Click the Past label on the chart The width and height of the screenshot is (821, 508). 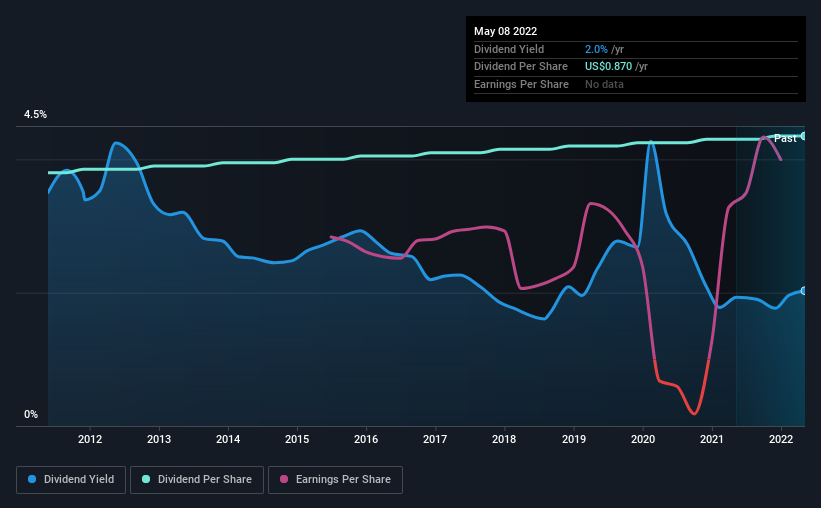pos(785,138)
